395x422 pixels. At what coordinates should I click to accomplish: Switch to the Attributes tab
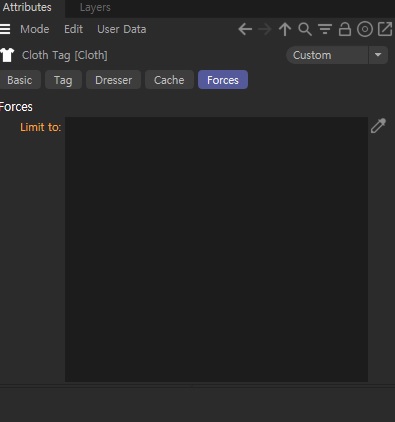[27, 7]
